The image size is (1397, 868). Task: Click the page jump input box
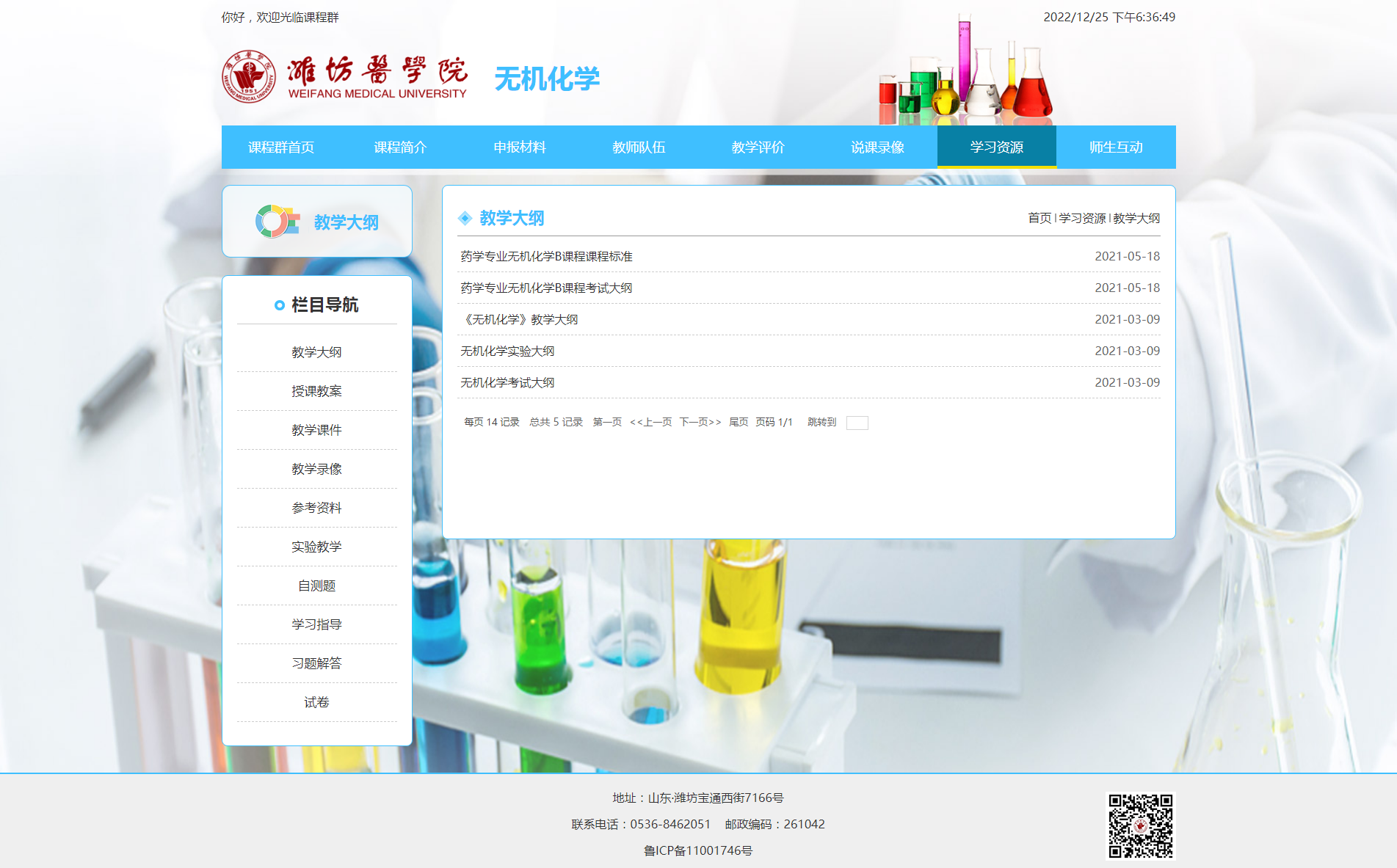tap(857, 423)
